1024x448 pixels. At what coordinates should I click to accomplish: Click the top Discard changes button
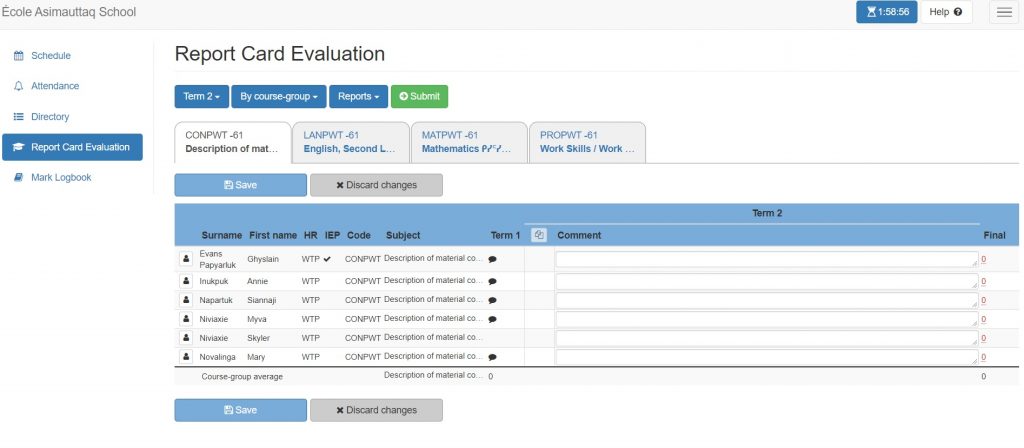pos(376,185)
